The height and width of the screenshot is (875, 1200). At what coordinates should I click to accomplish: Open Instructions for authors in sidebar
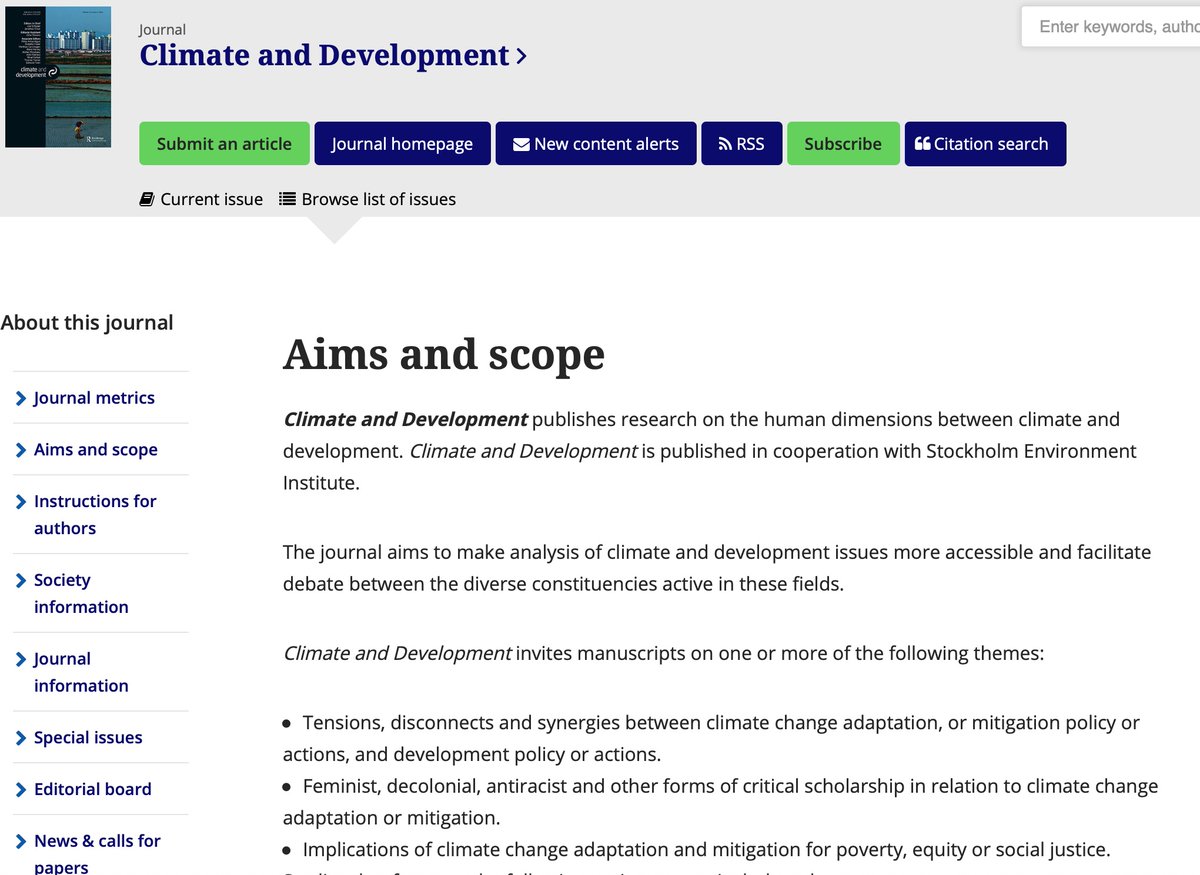95,514
